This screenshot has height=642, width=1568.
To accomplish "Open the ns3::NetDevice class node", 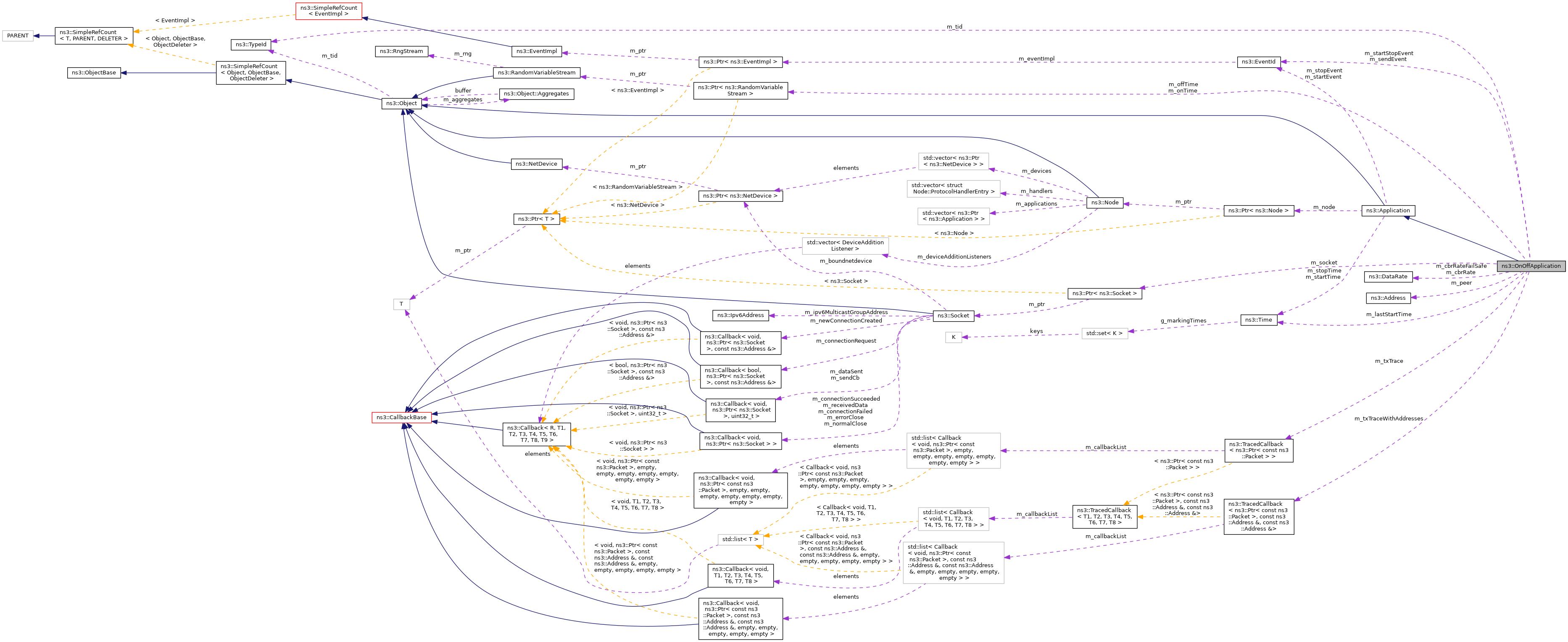I will (536, 164).
